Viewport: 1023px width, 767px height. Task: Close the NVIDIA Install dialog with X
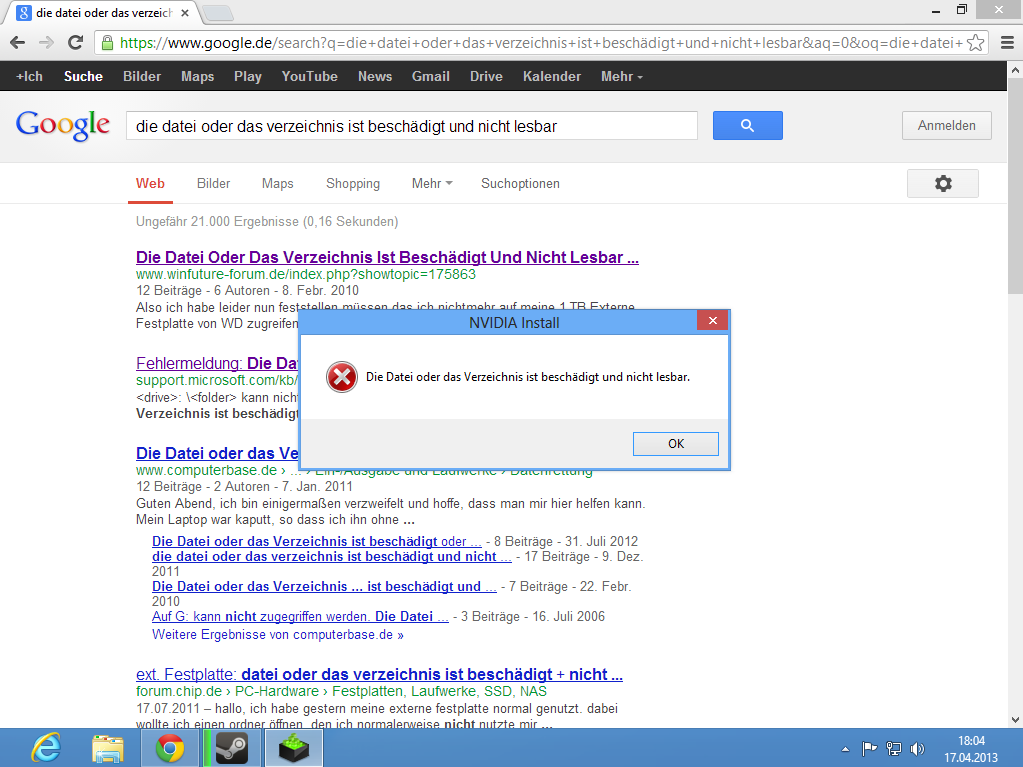[712, 320]
